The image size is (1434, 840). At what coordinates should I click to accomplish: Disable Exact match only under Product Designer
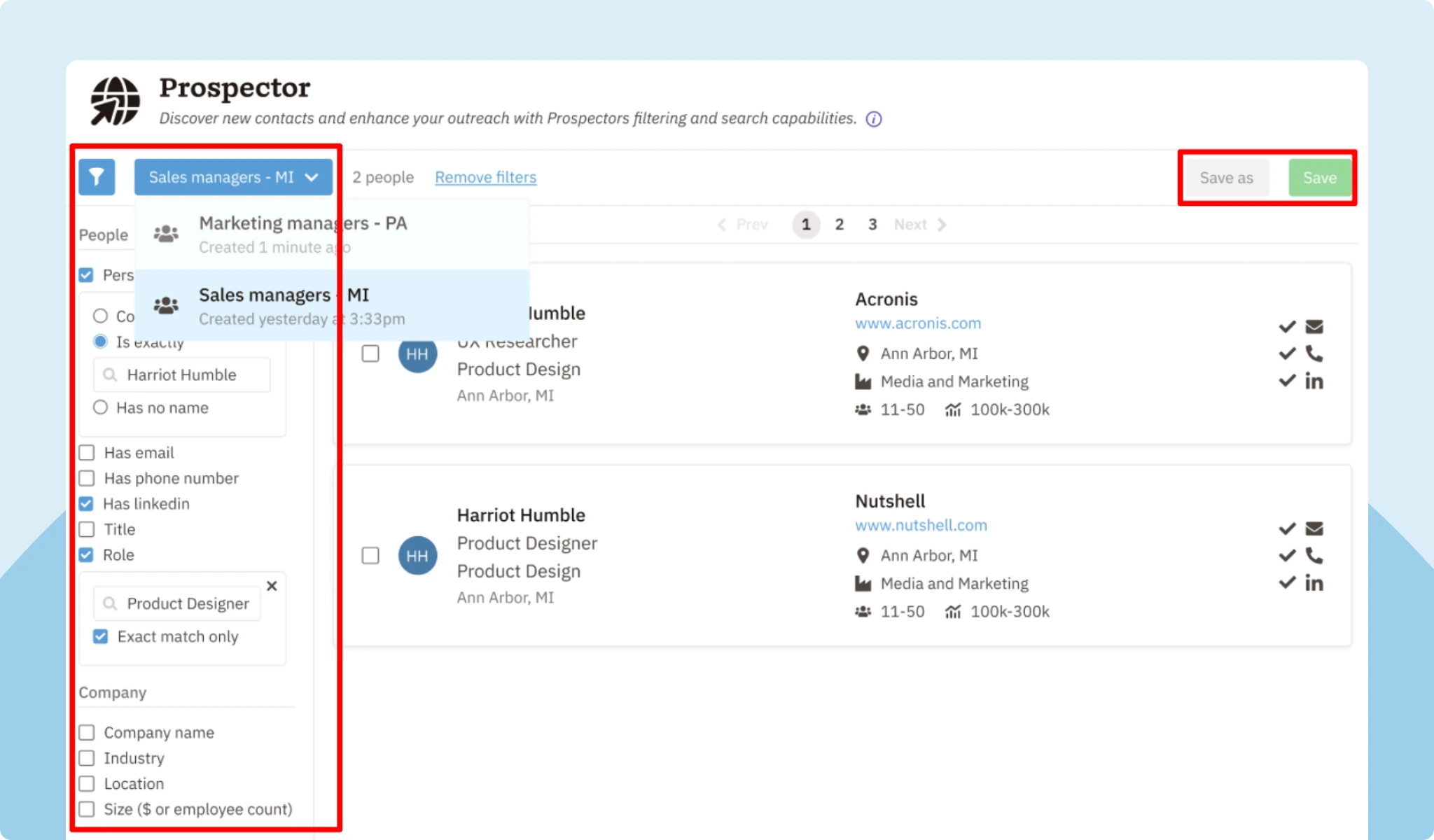[100, 636]
